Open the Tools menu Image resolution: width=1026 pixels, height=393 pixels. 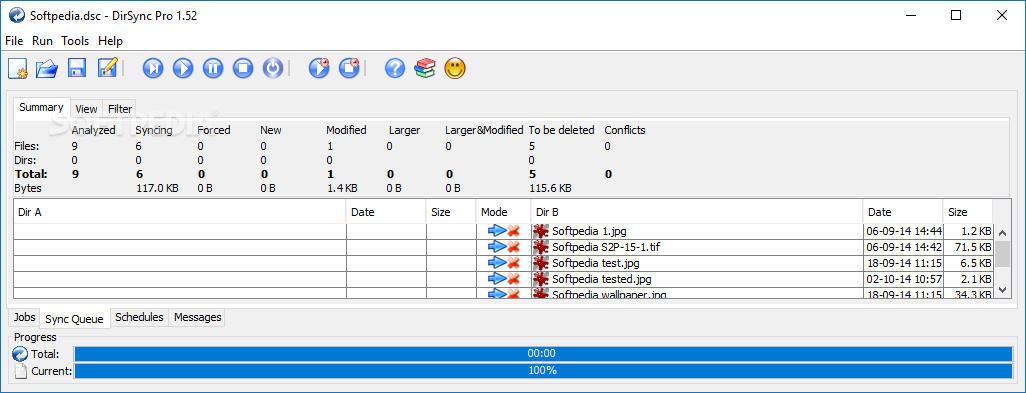[x=75, y=41]
